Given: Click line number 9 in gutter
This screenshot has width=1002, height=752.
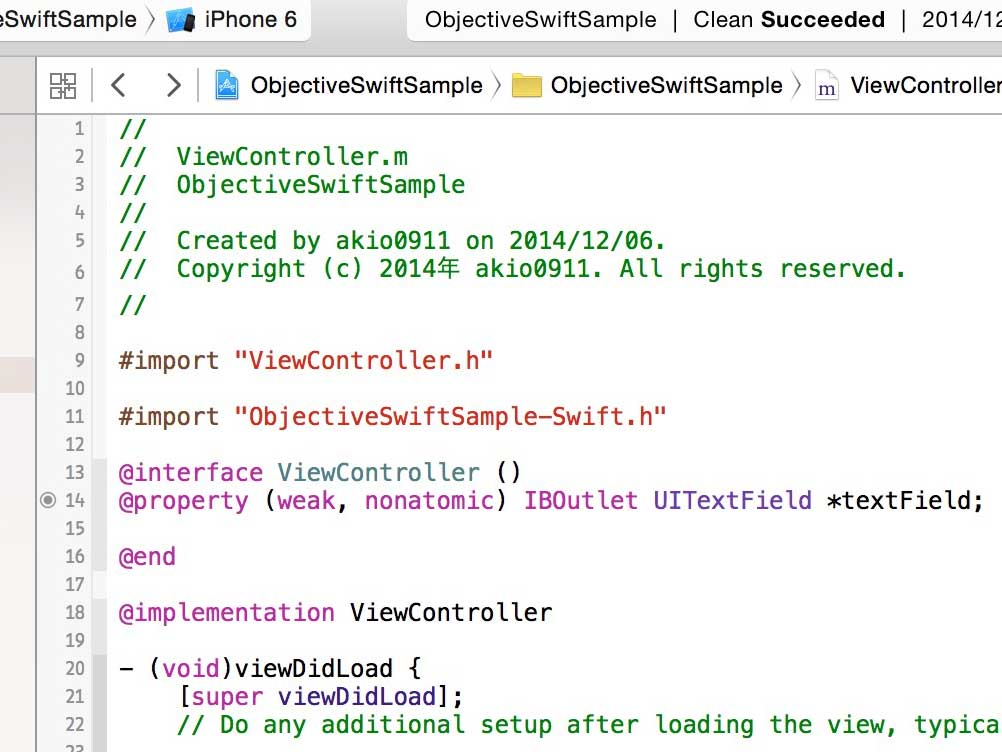Looking at the screenshot, I should pos(79,360).
